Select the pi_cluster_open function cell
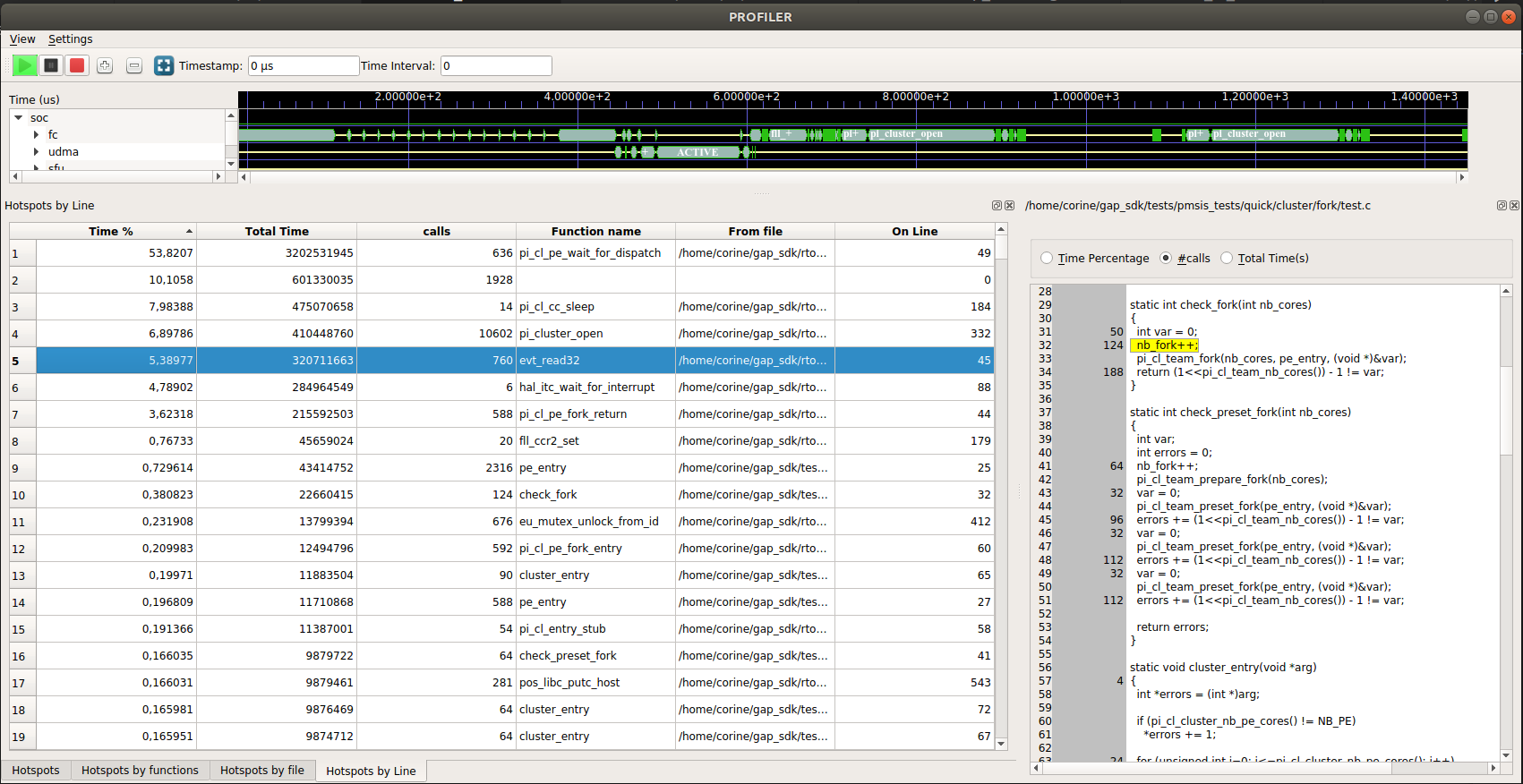Viewport: 1523px width, 784px height. 595,334
